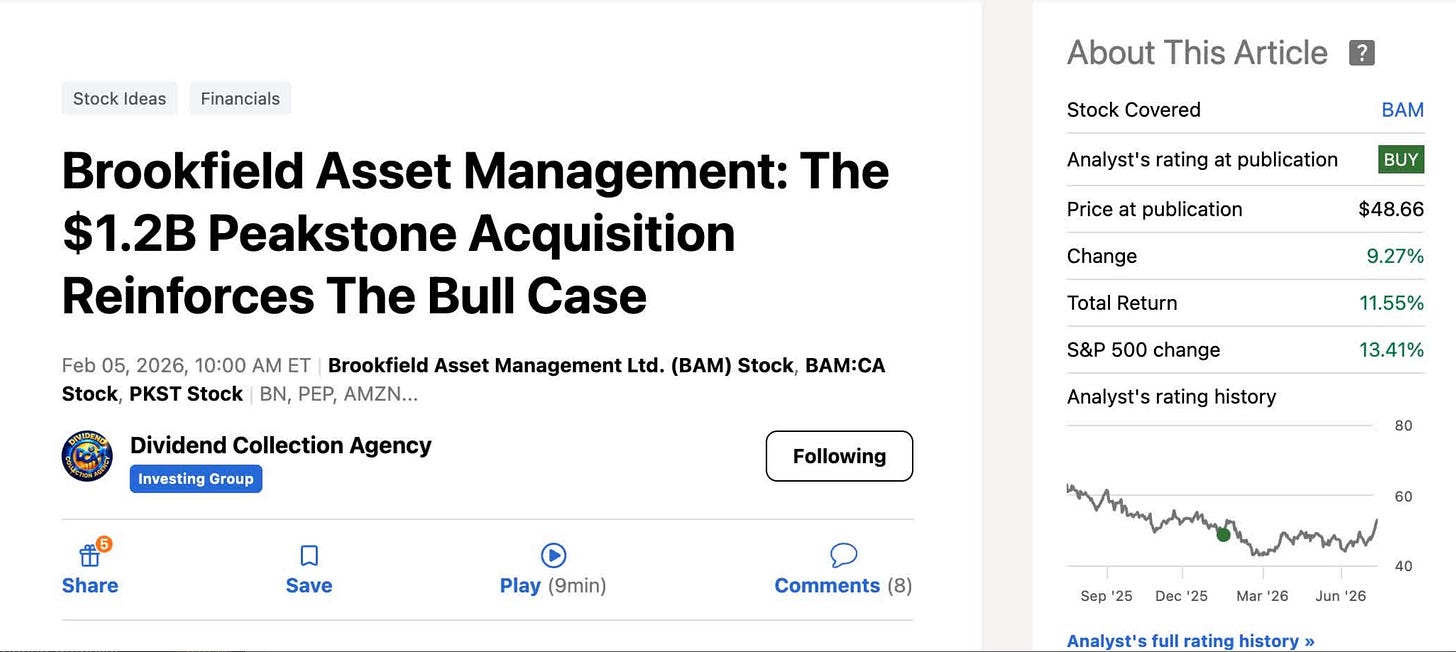Expand the BN, PEP, AMZN... ticker list
The width and height of the screenshot is (1456, 652).
(x=338, y=394)
